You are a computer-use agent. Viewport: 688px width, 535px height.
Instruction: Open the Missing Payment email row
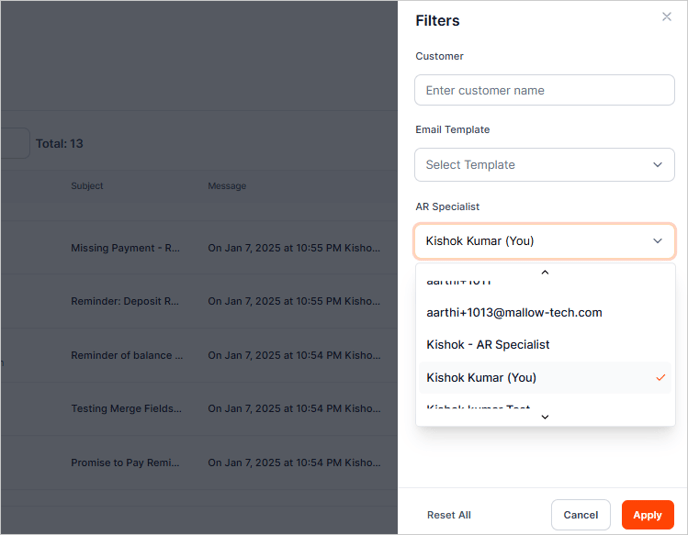click(126, 248)
